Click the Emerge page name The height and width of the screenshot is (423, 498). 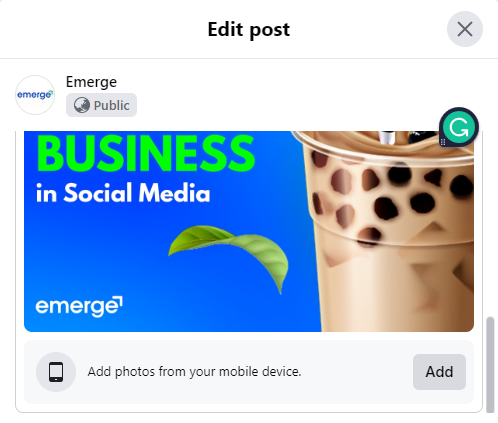91,82
